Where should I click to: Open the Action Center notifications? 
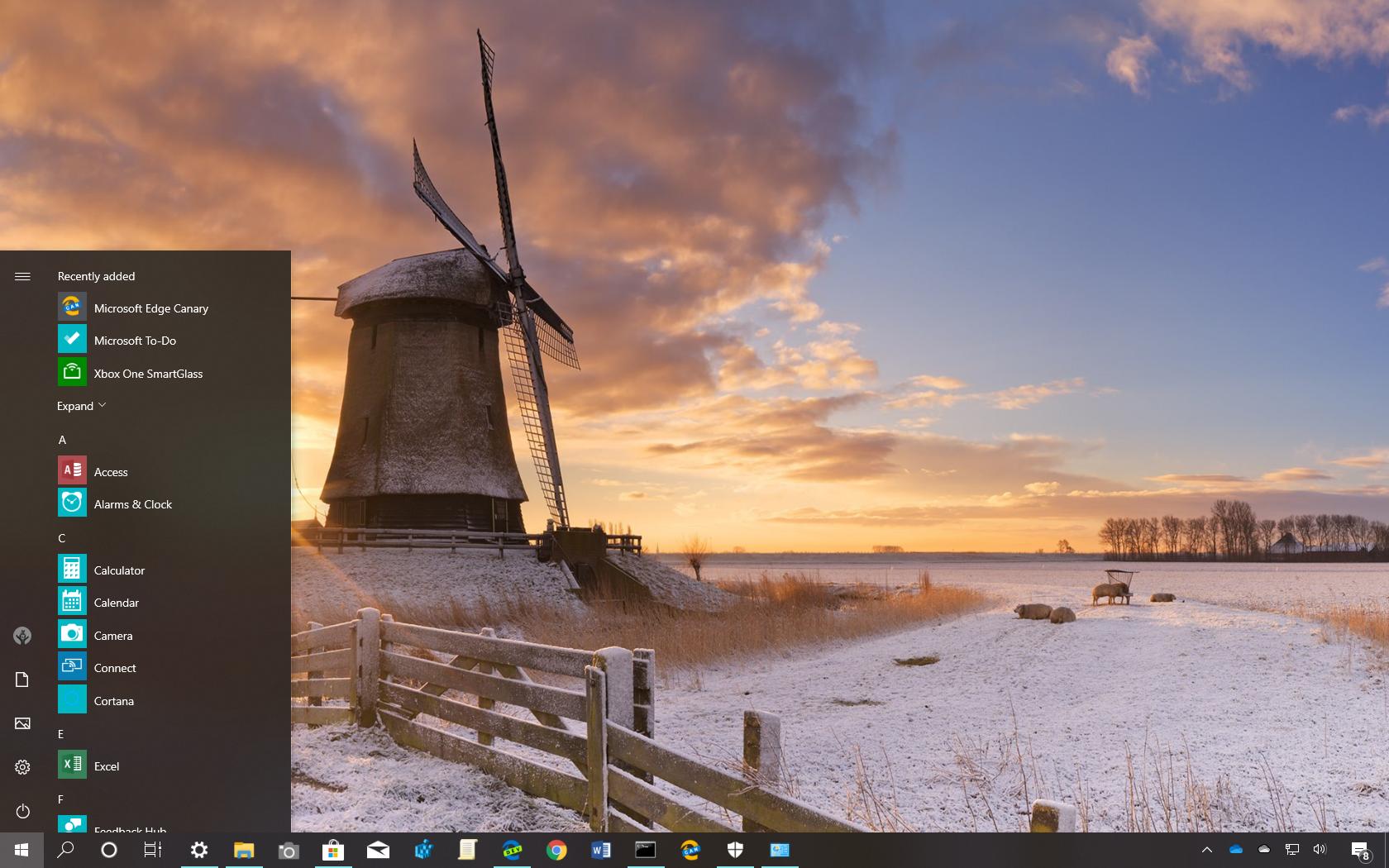1361,849
